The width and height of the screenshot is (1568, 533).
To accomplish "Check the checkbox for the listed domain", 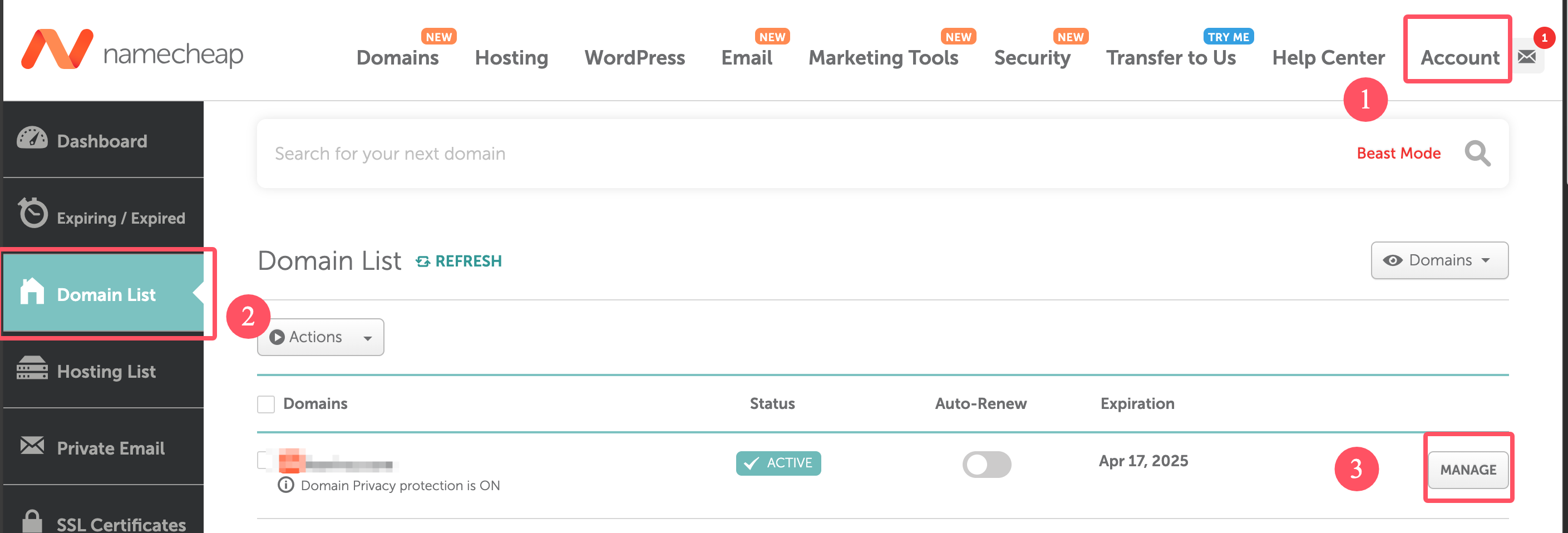I will tap(262, 461).
